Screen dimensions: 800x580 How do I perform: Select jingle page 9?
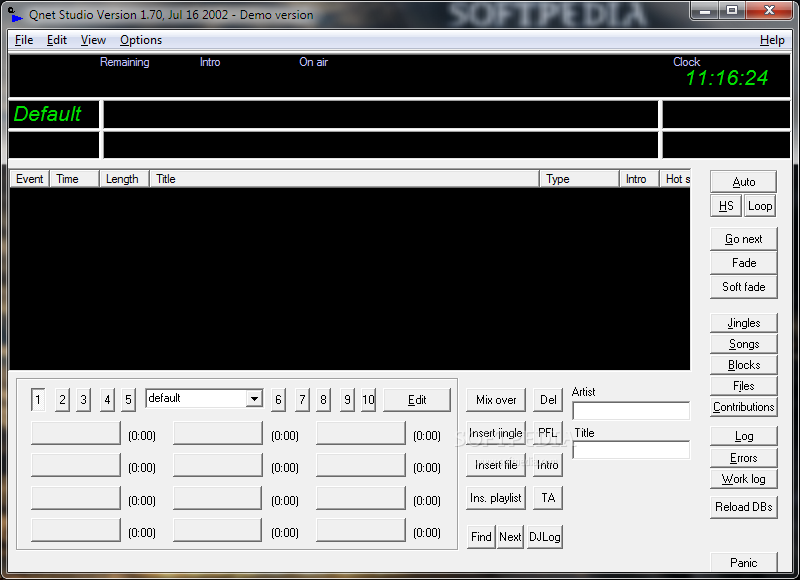pos(347,399)
